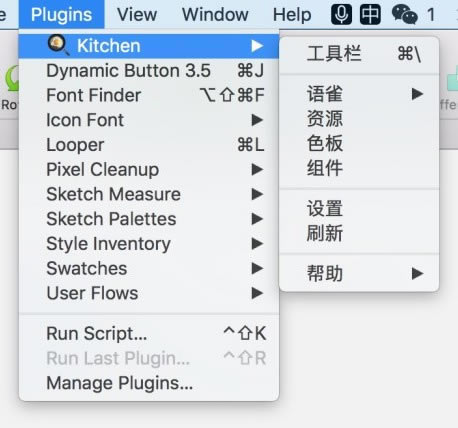The width and height of the screenshot is (458, 428).
Task: Choose 色板 from Kitchen submenu
Action: click(x=359, y=143)
